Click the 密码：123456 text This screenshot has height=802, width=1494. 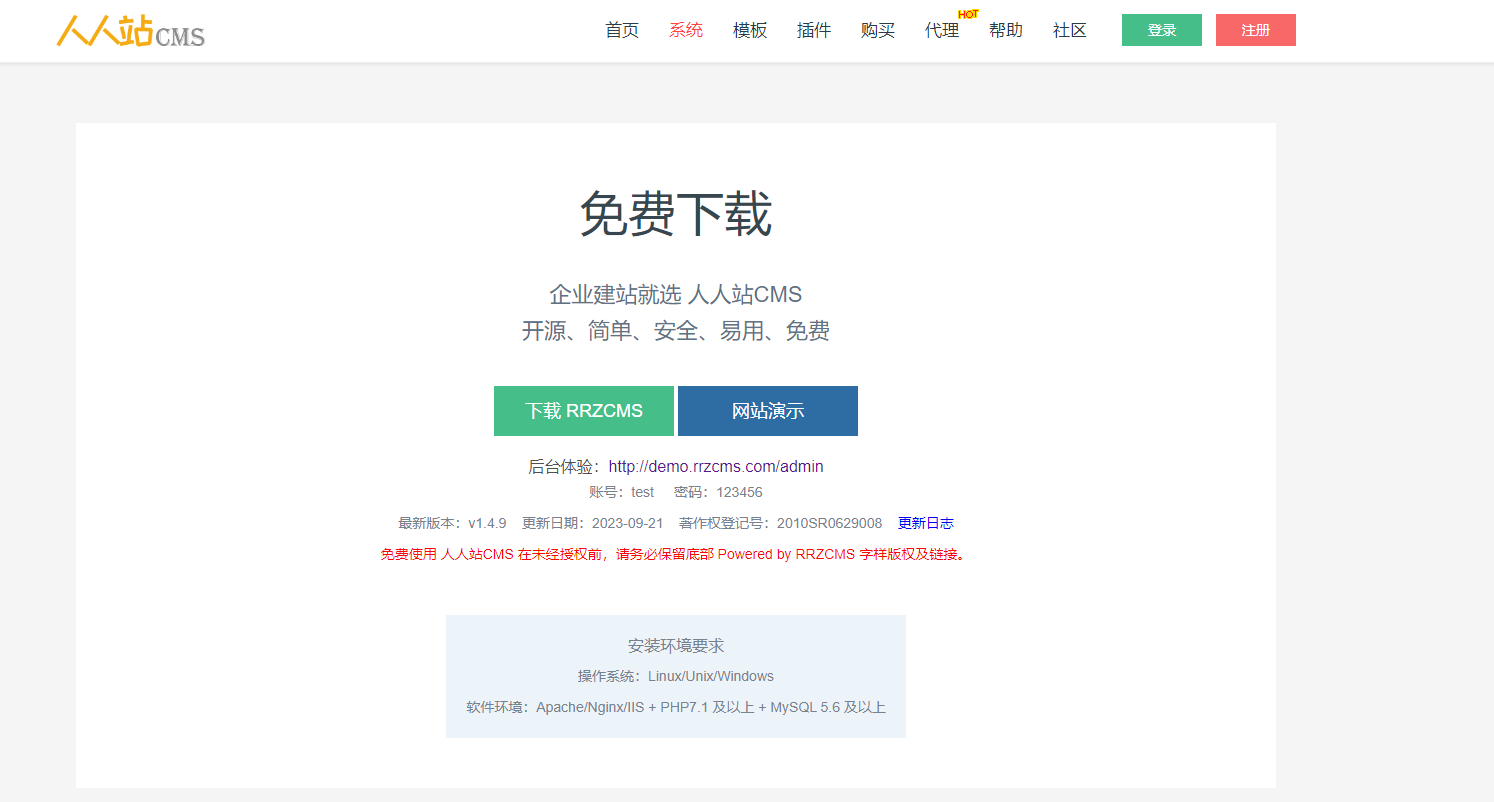click(718, 492)
